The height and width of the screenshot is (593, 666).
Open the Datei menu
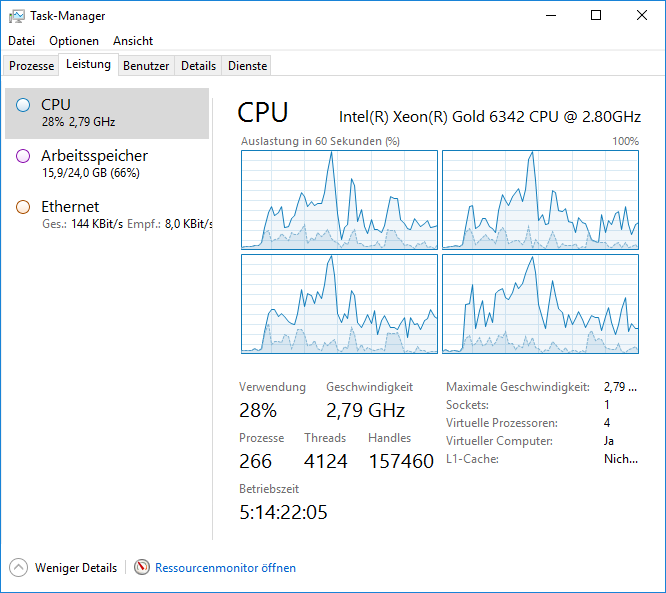pyautogui.click(x=21, y=41)
